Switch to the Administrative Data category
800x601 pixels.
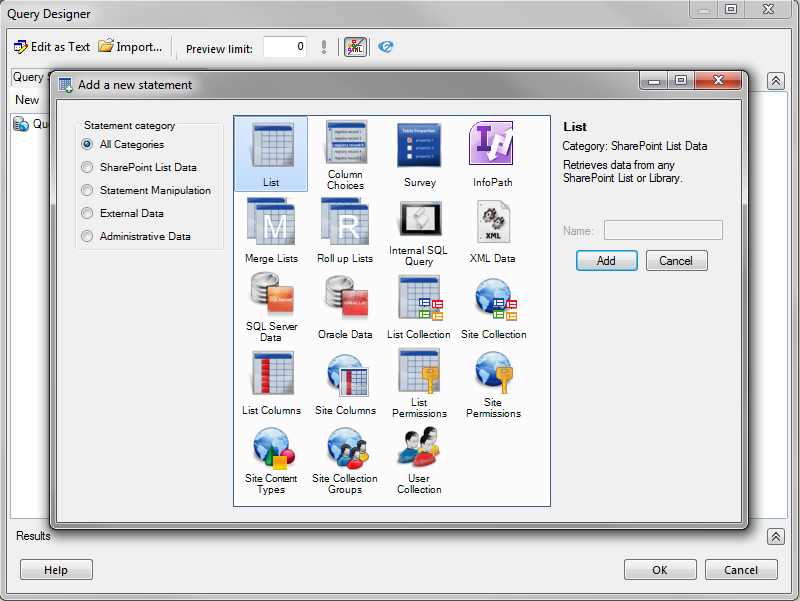pyautogui.click(x=88, y=237)
